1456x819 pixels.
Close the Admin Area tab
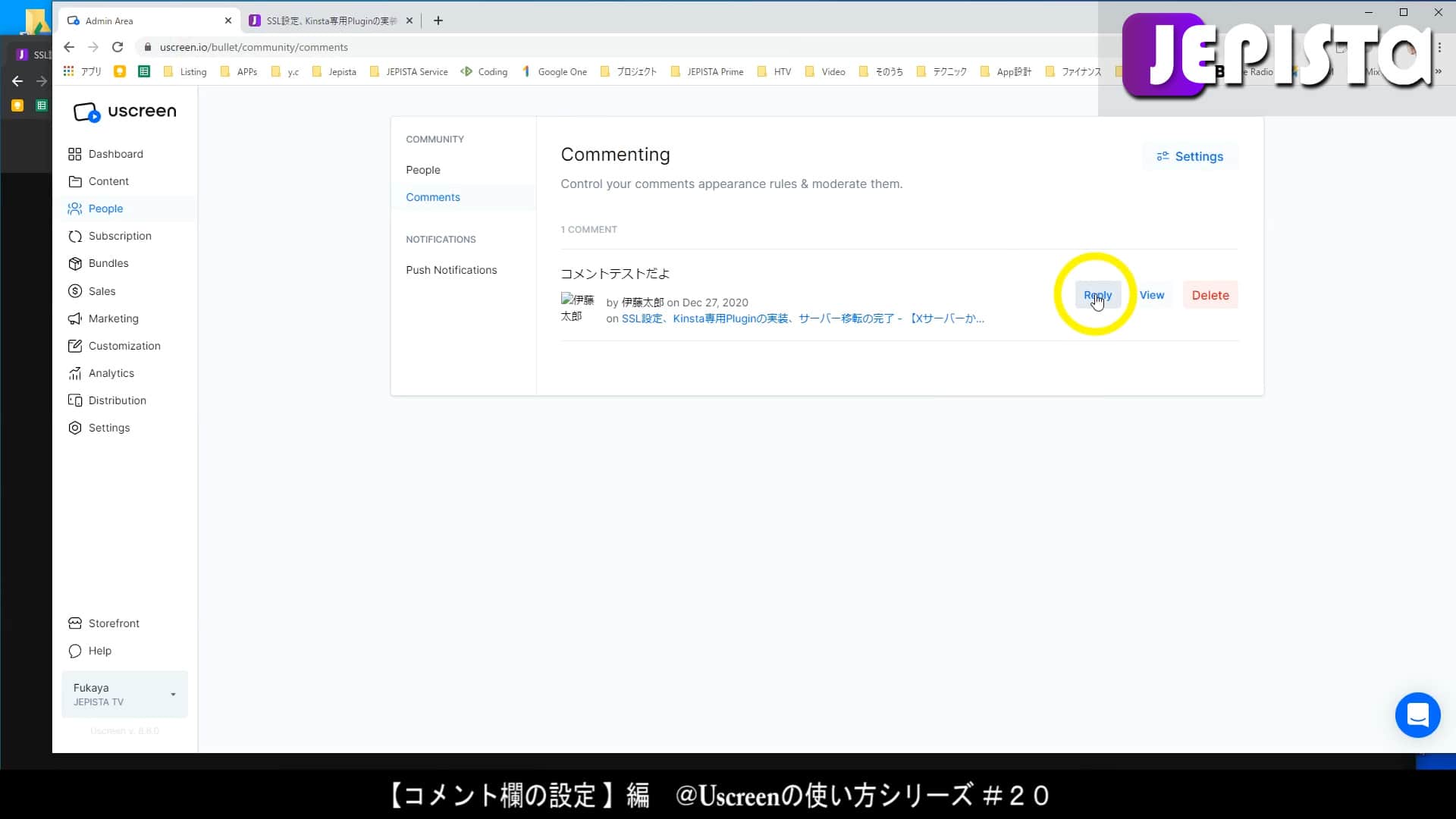coord(228,20)
